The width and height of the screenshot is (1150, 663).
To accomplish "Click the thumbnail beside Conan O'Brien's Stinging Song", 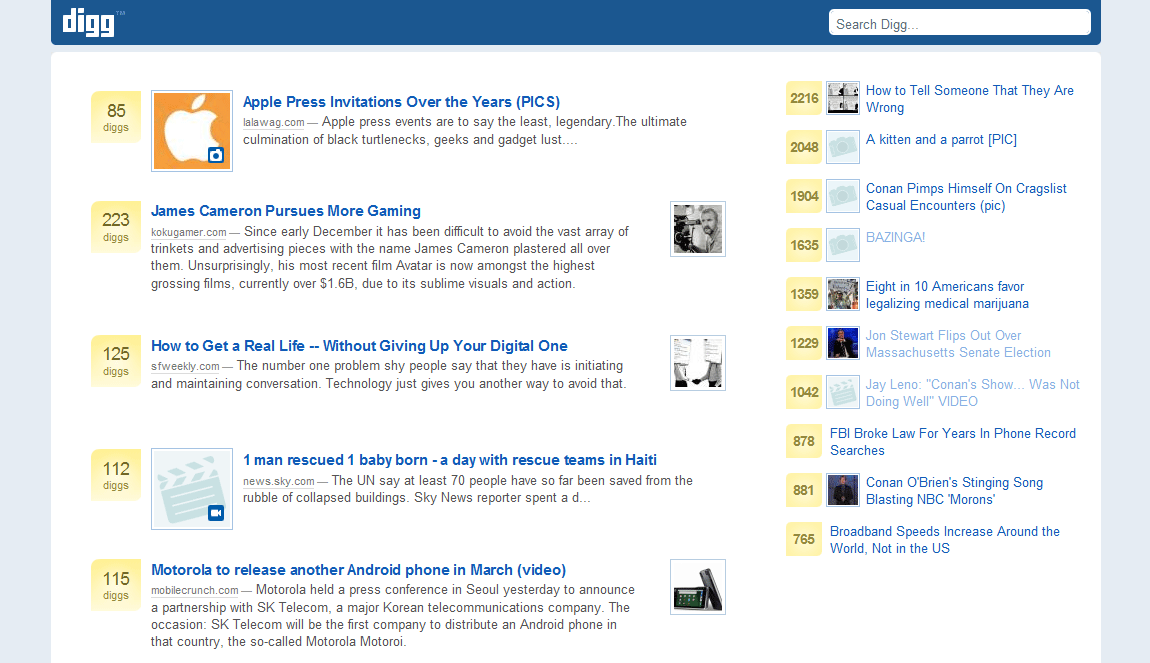I will click(x=843, y=490).
